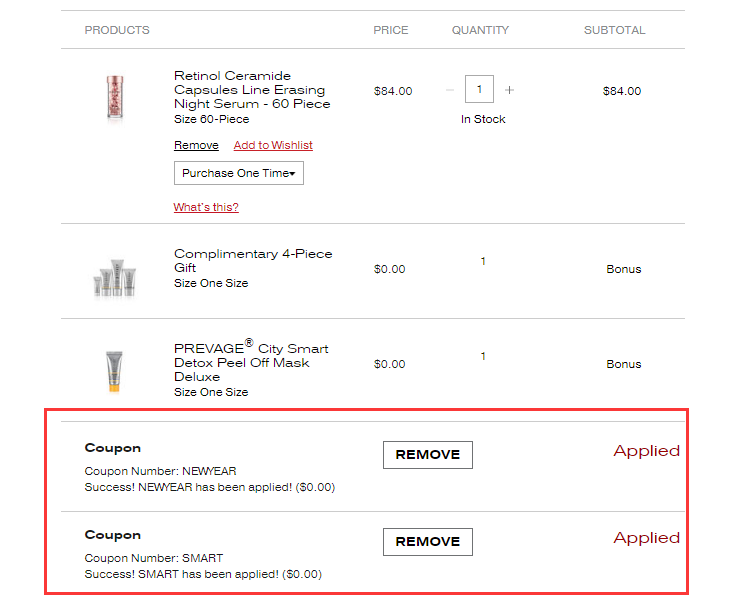Viewport: 731px width, 597px height.
Task: Open the Purchase One Time dropdown
Action: [x=239, y=173]
